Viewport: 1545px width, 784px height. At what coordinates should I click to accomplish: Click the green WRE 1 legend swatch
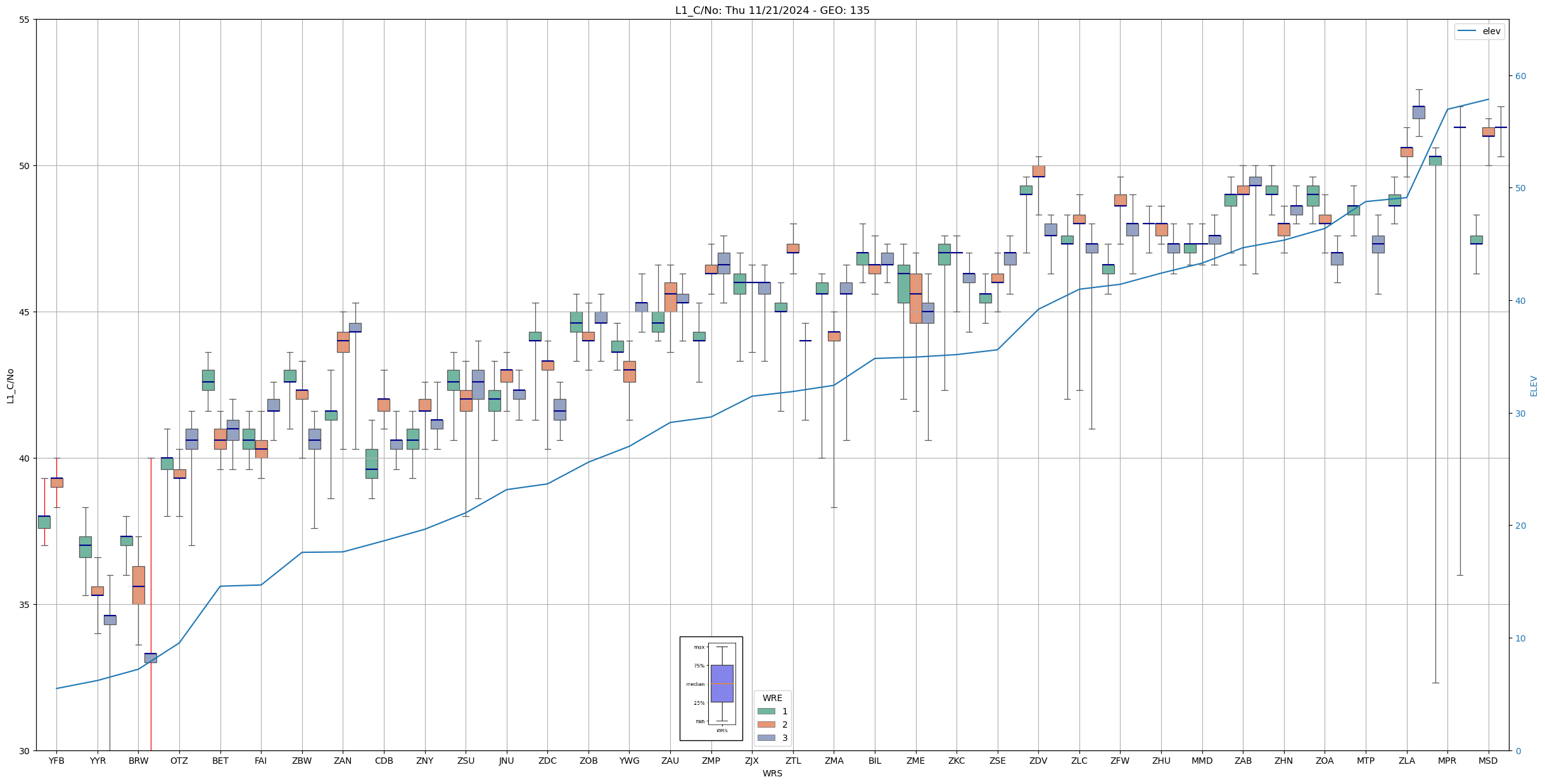(x=766, y=711)
